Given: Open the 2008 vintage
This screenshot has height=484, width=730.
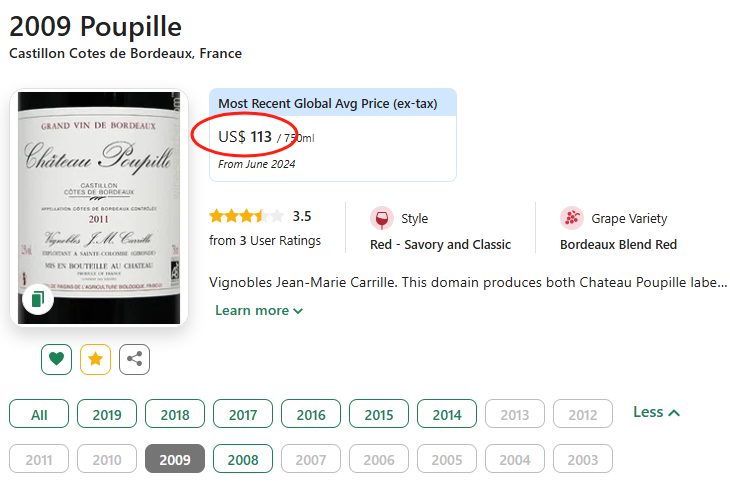Looking at the screenshot, I should tap(243, 460).
